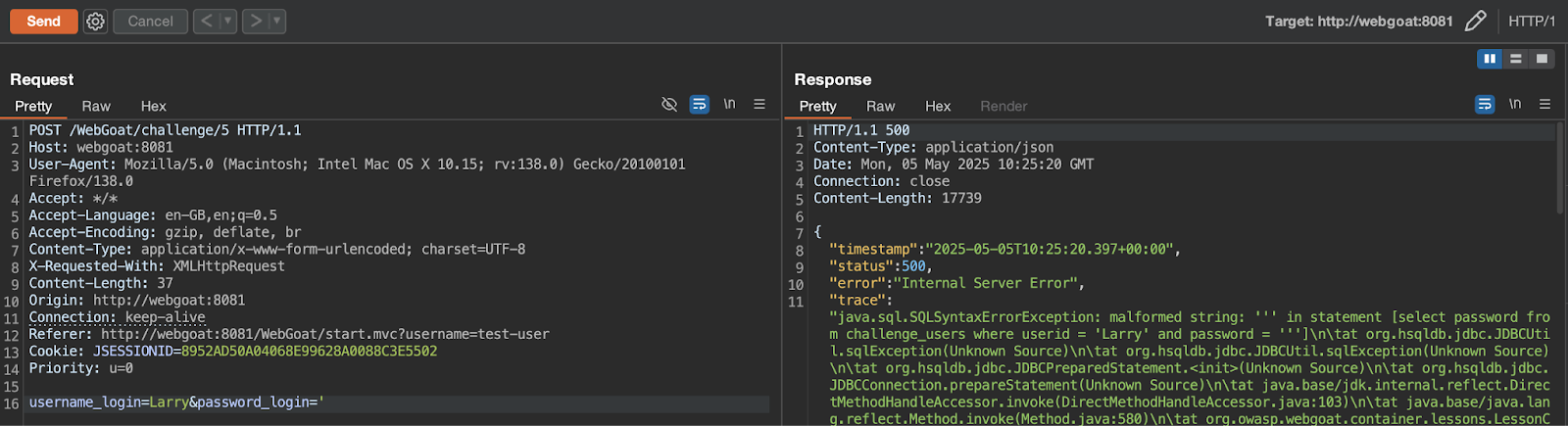This screenshot has width=1568, height=426.
Task: Click the Connection: keep-alive request header
Action: coord(117,317)
